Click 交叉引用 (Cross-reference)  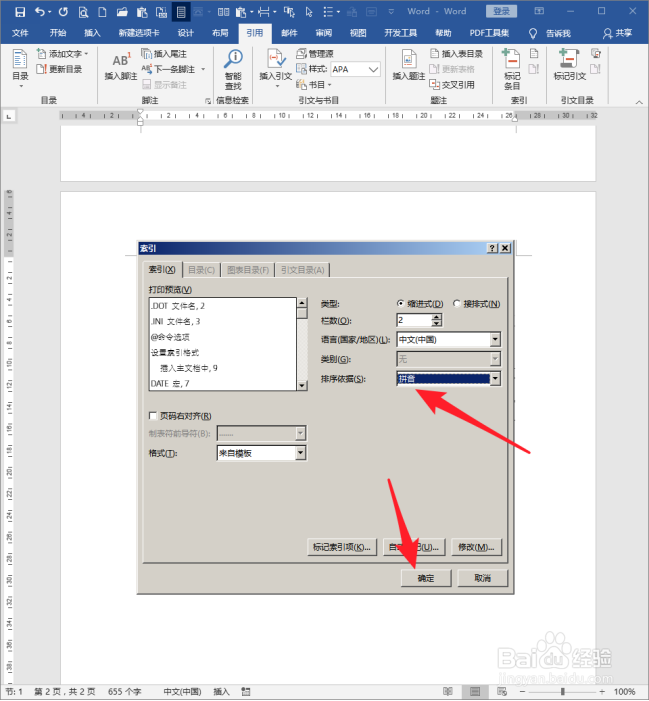pos(452,84)
